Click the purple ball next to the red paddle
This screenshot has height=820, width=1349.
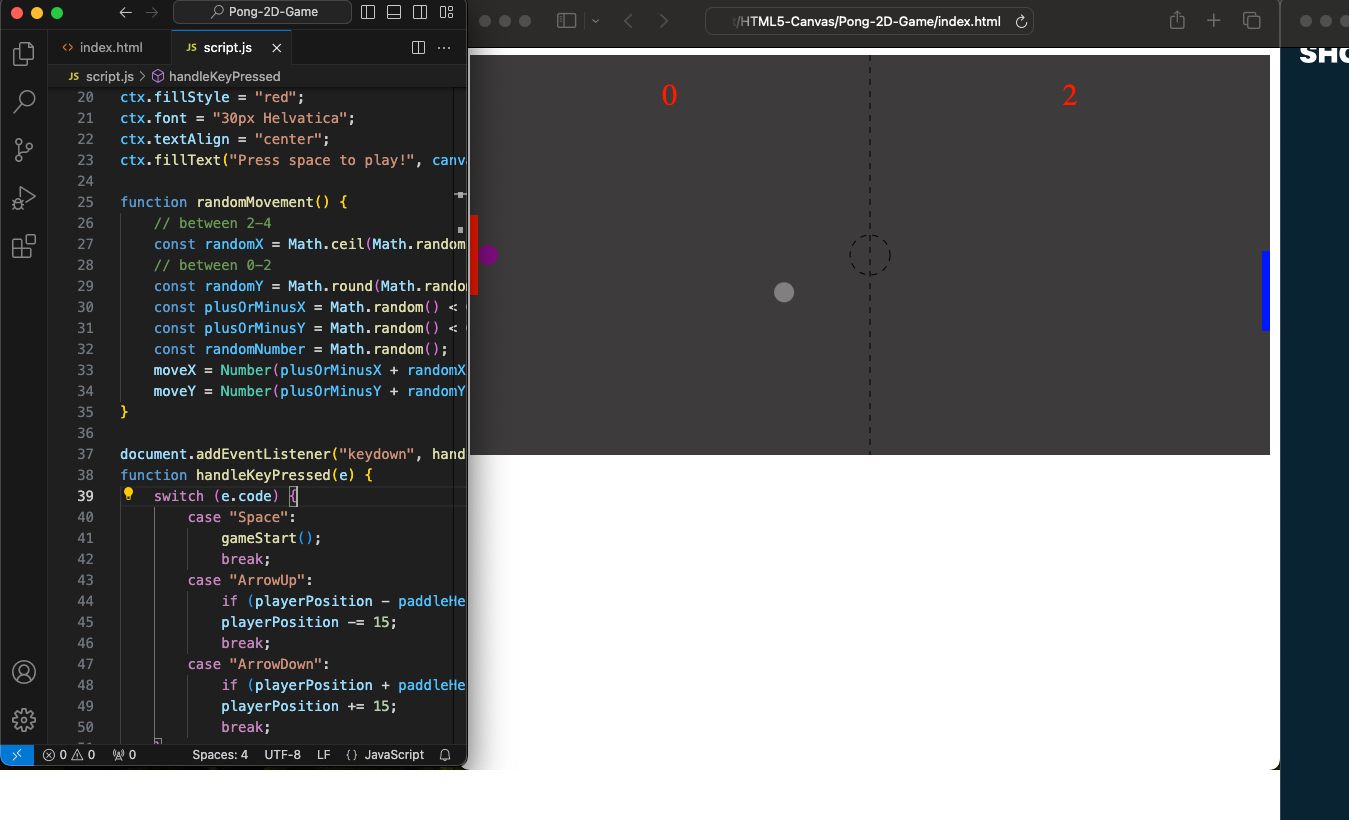488,255
